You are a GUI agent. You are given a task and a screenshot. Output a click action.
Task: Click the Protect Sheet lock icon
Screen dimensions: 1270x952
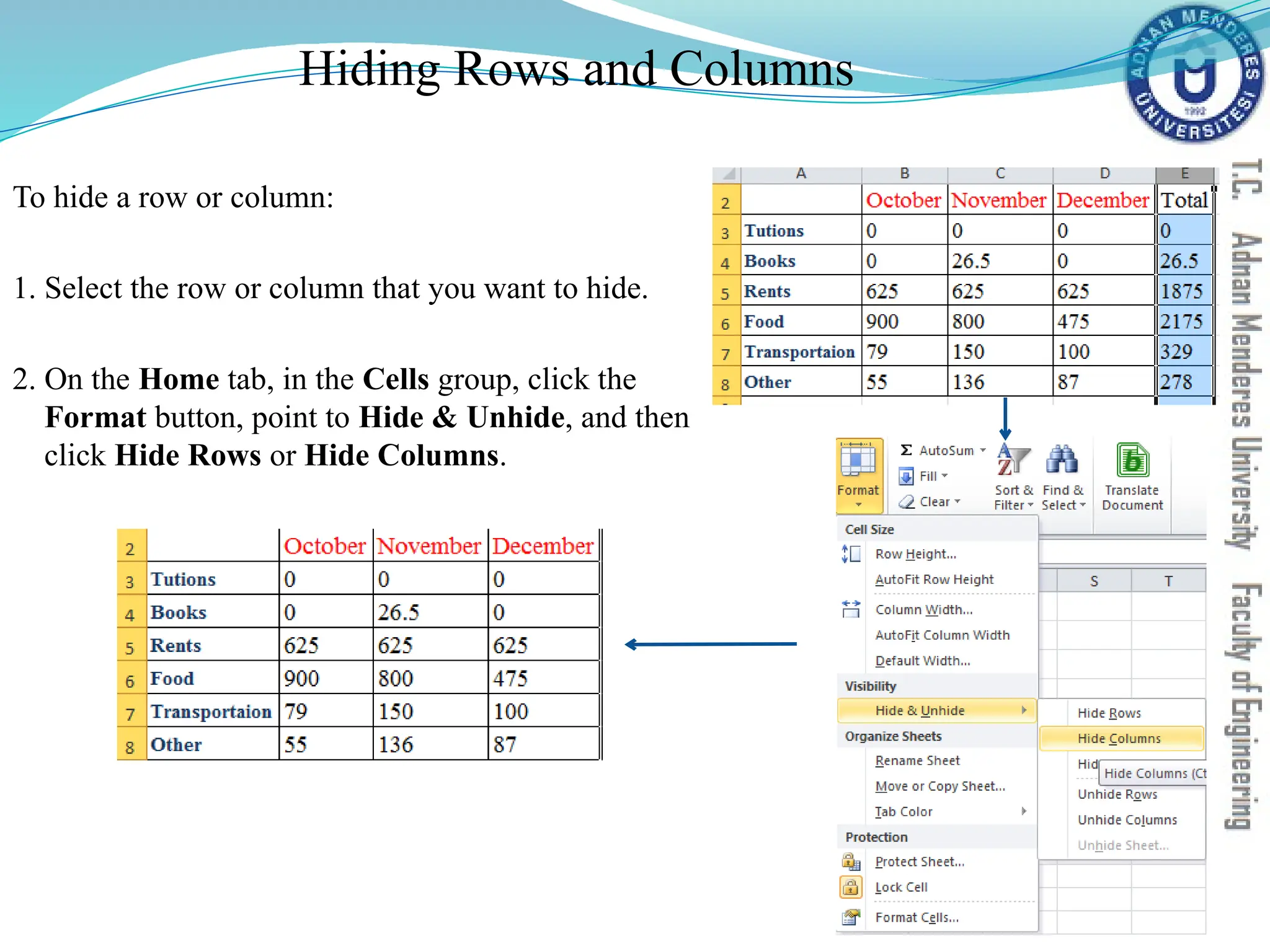click(851, 862)
